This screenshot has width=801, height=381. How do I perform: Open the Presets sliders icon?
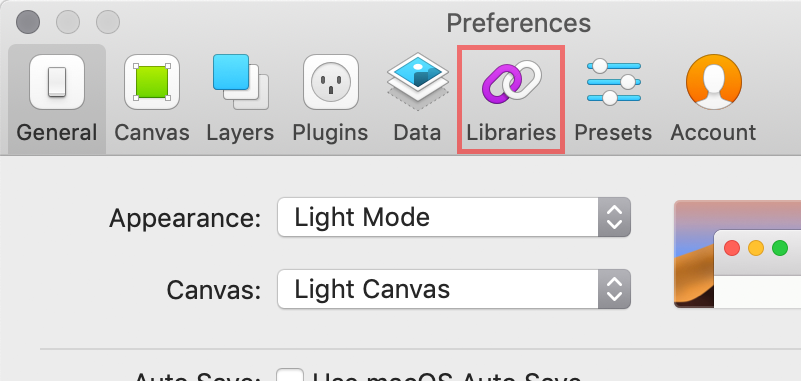pos(614,82)
